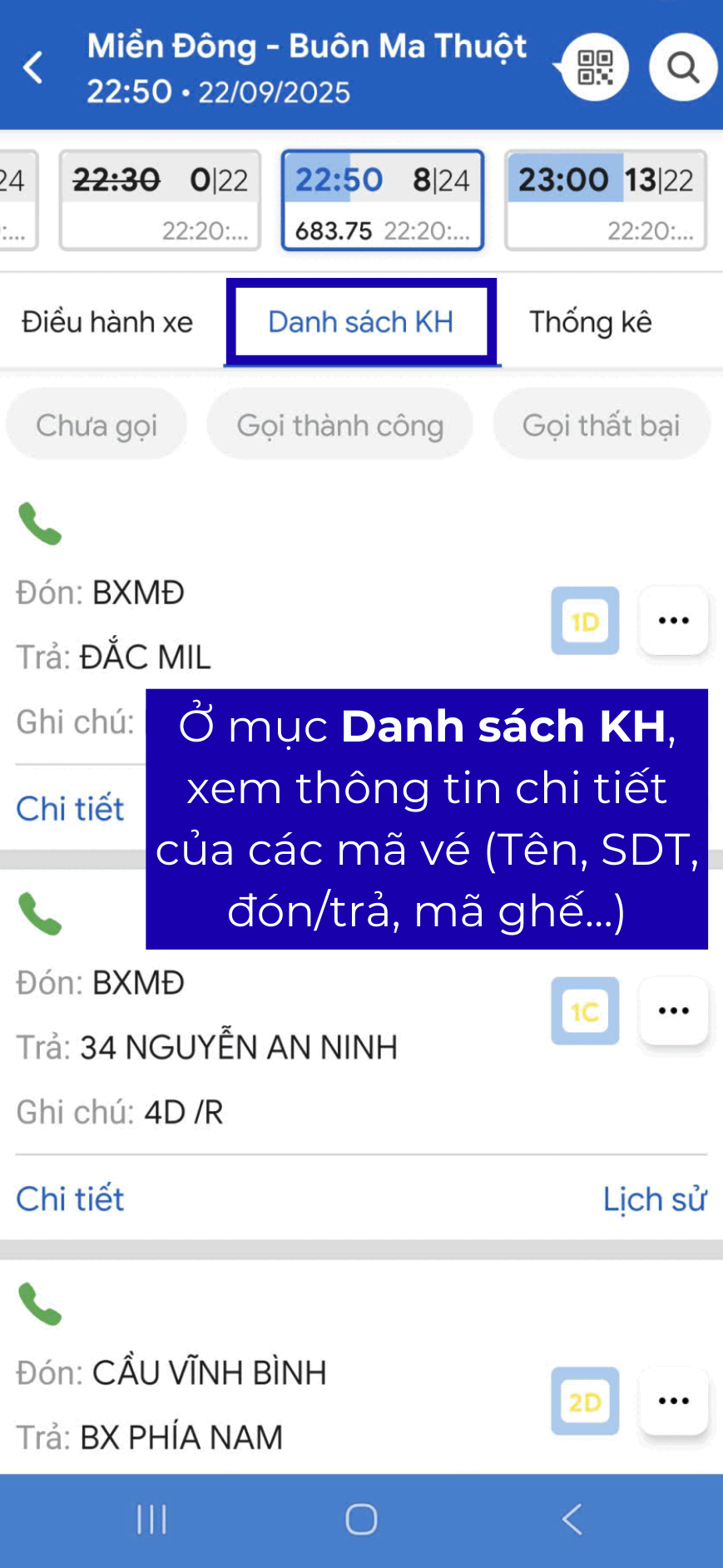Switch to Thống kê tab

pos(591,322)
